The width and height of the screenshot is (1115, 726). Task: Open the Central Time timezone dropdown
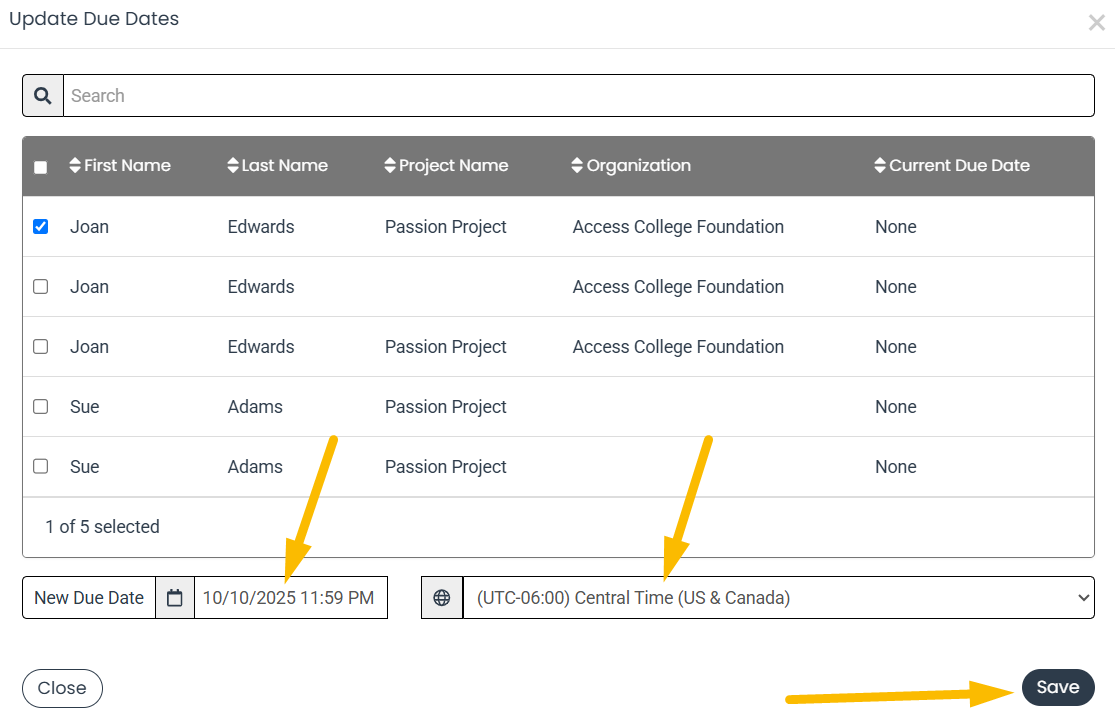[778, 598]
